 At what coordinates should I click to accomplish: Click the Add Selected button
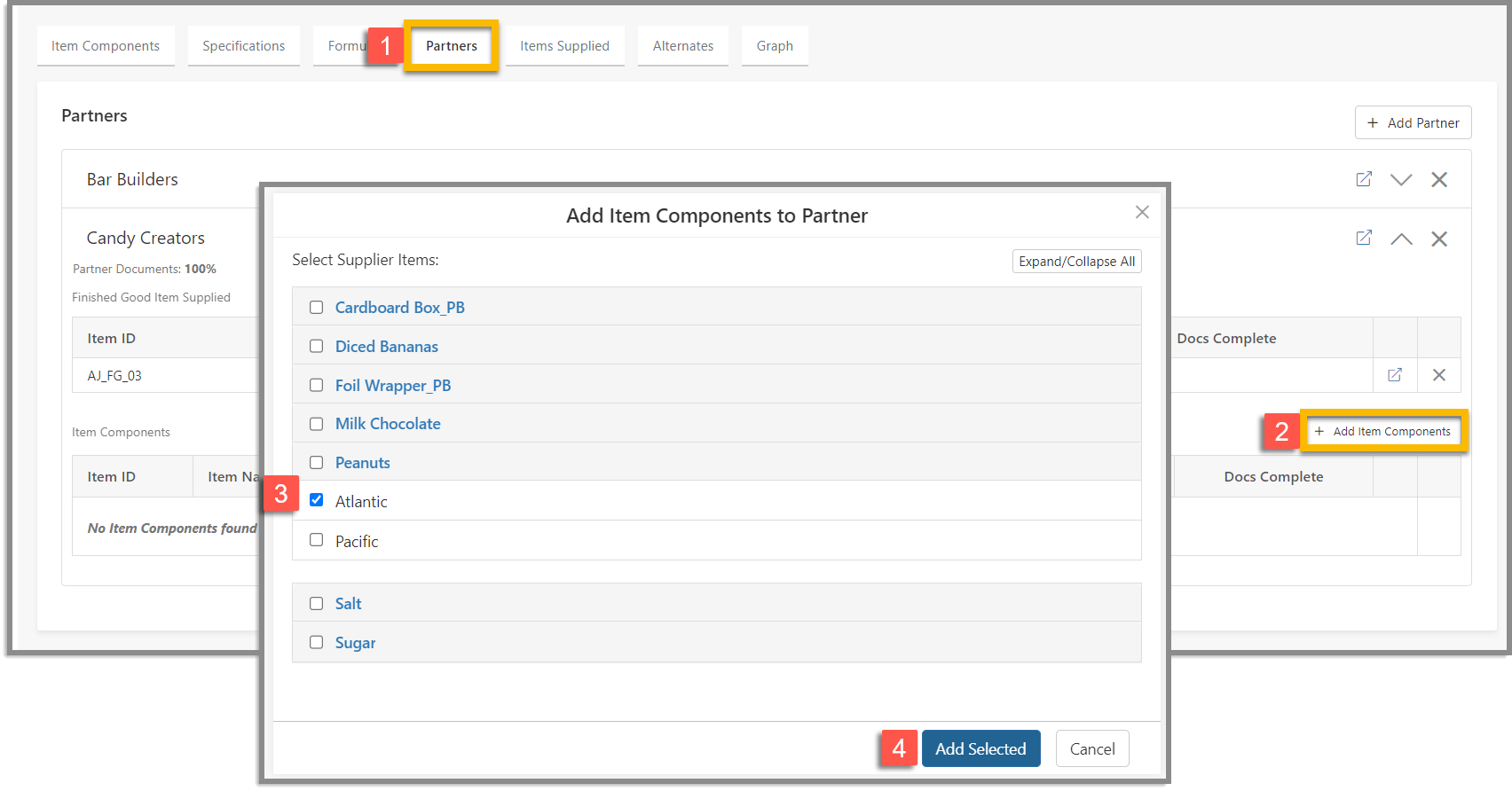(x=980, y=748)
